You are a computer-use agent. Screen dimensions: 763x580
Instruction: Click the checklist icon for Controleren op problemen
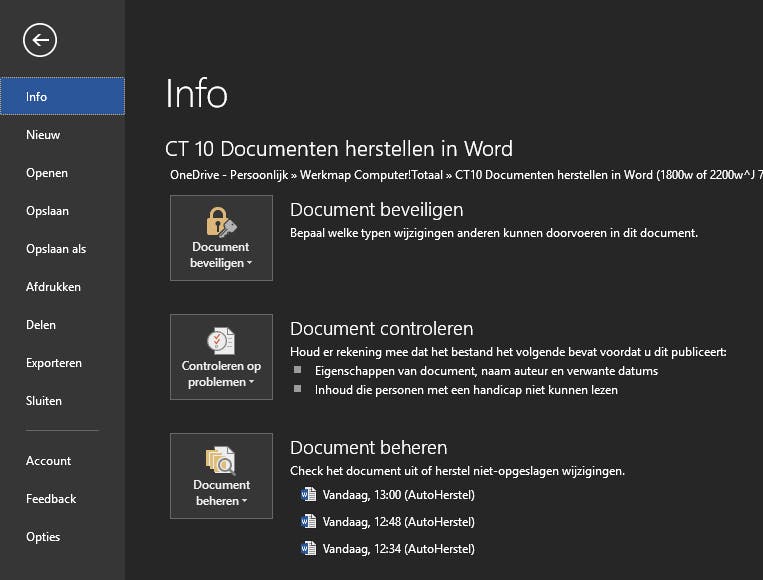(221, 341)
